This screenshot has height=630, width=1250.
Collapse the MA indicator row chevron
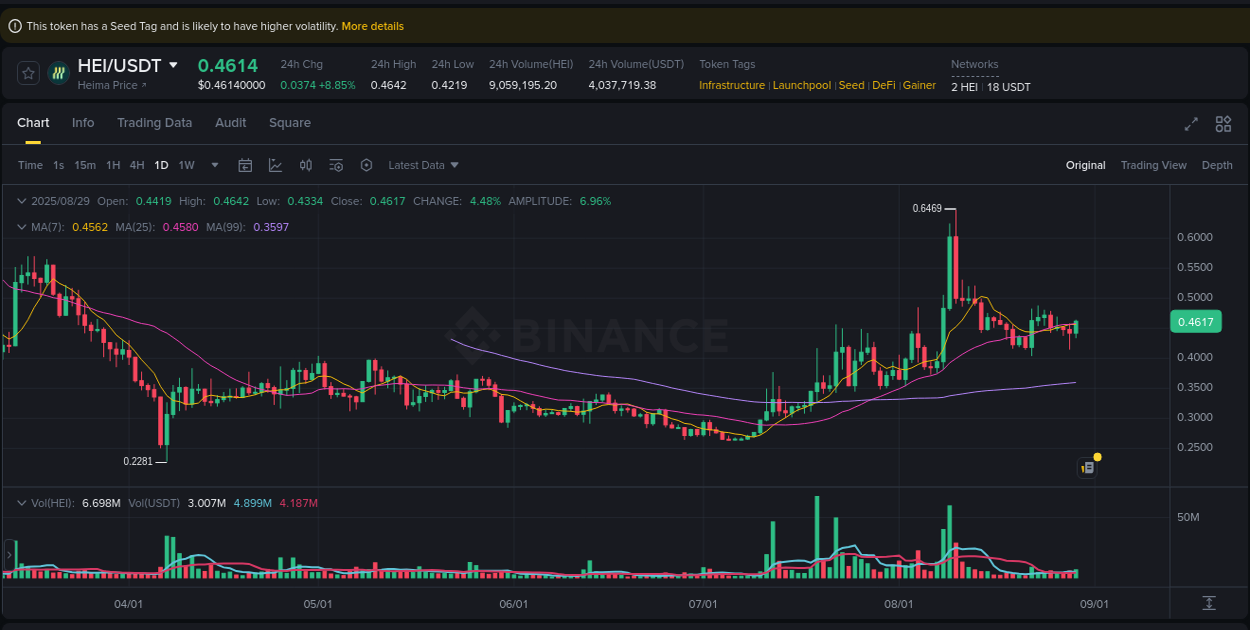click(x=21, y=227)
